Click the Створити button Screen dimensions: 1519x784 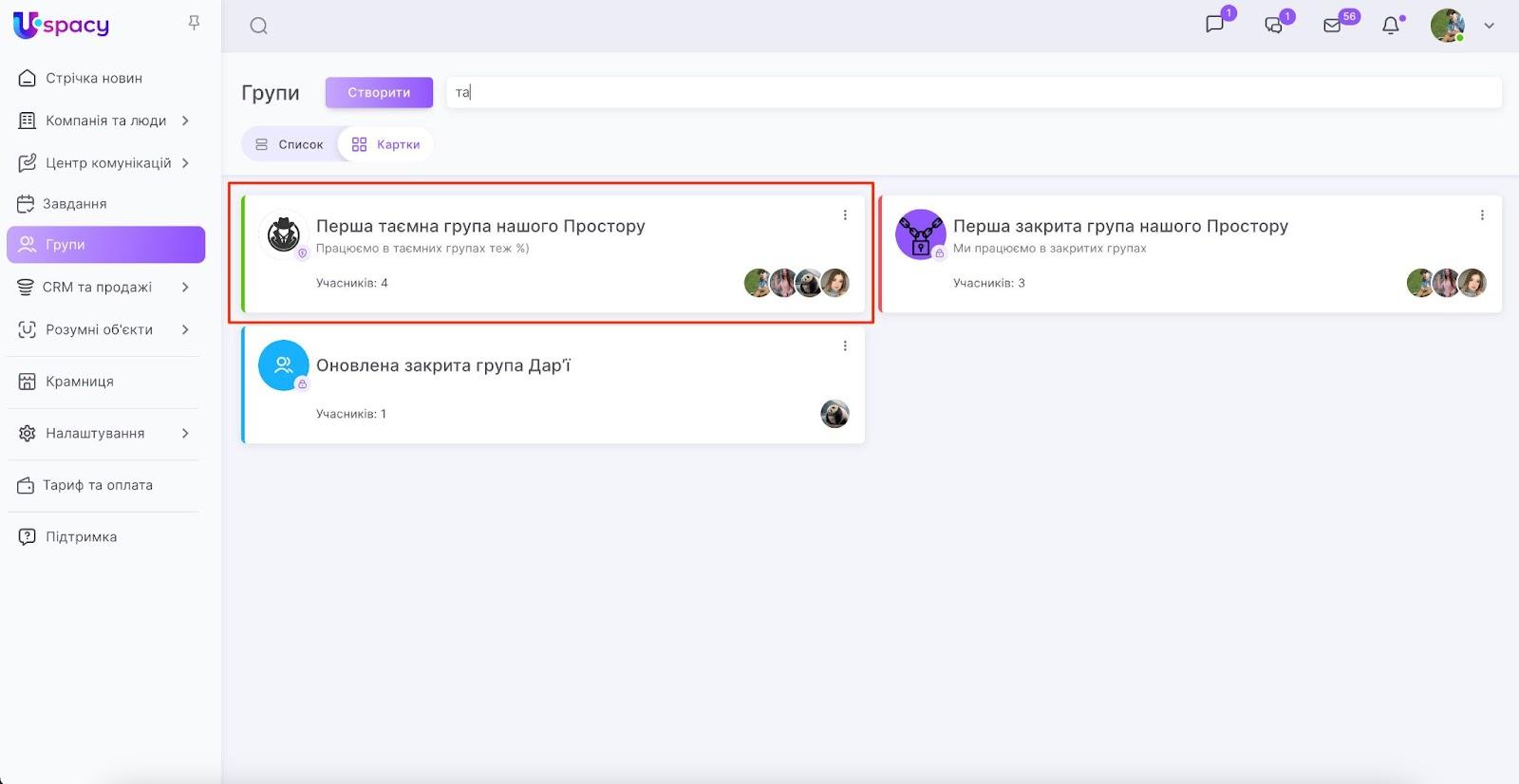point(379,92)
